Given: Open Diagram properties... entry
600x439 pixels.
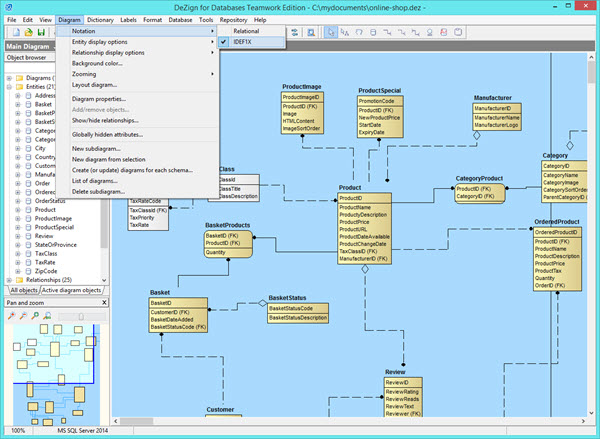Looking at the screenshot, I should pyautogui.click(x=137, y=99).
